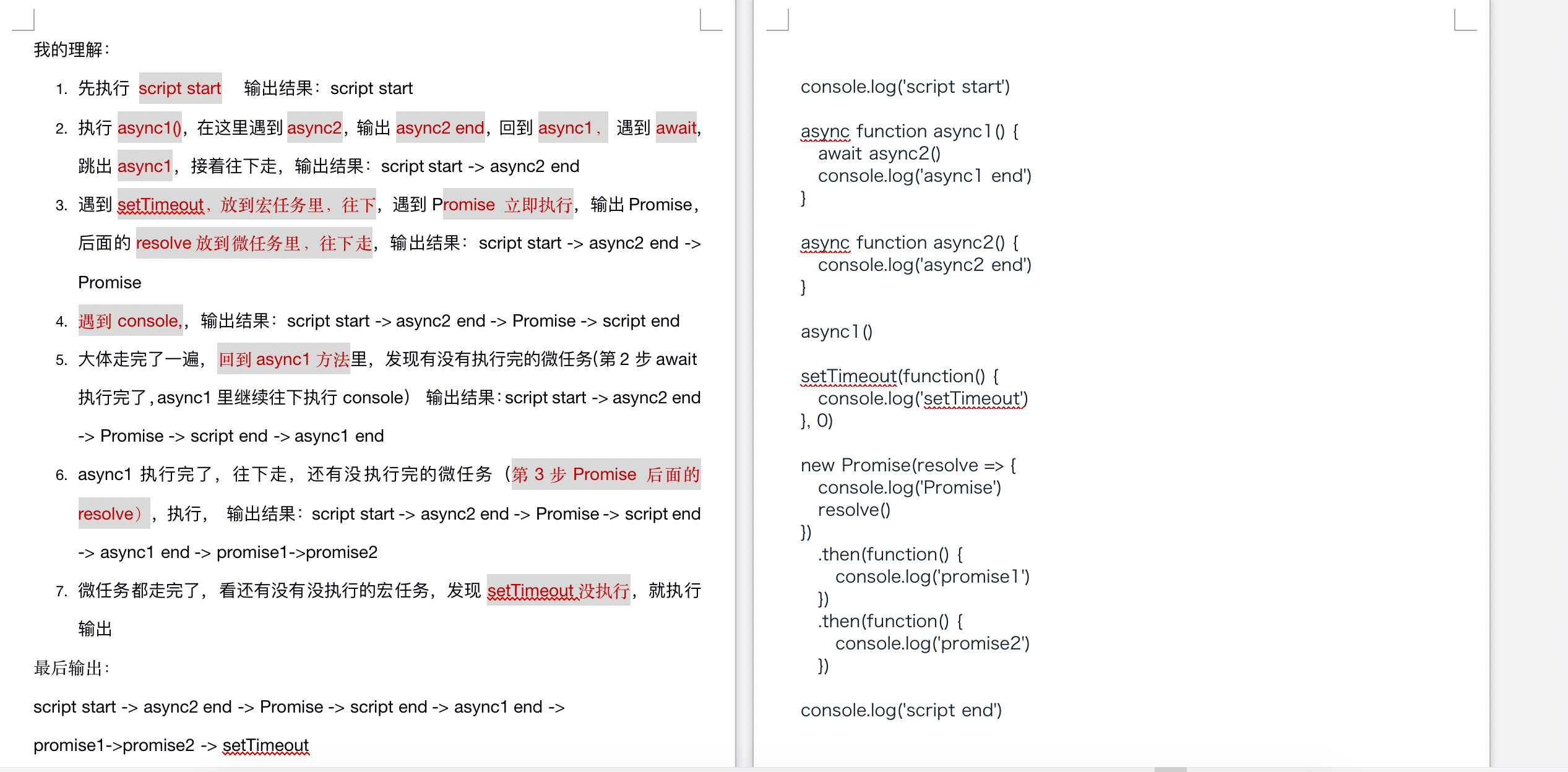This screenshot has width=1568, height=772.
Task: Click highlighted 'await' in step 2
Action: (676, 128)
